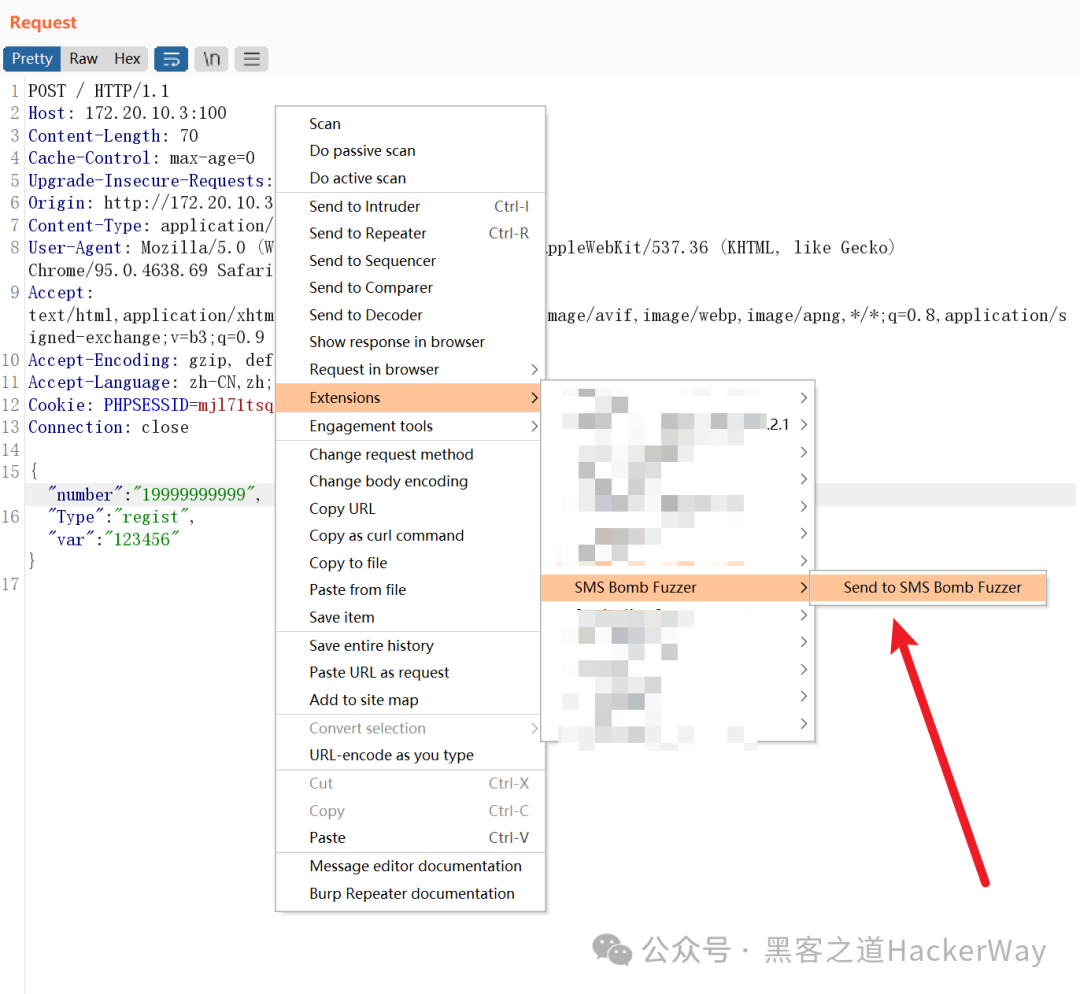Open the message editor hamburger menu
The height and width of the screenshot is (994, 1080).
[x=251, y=59]
